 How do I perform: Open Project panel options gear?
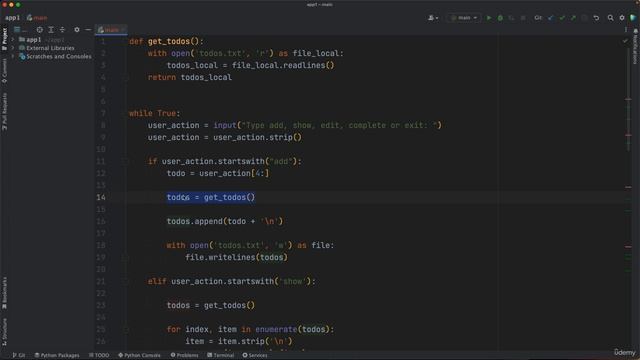77,30
